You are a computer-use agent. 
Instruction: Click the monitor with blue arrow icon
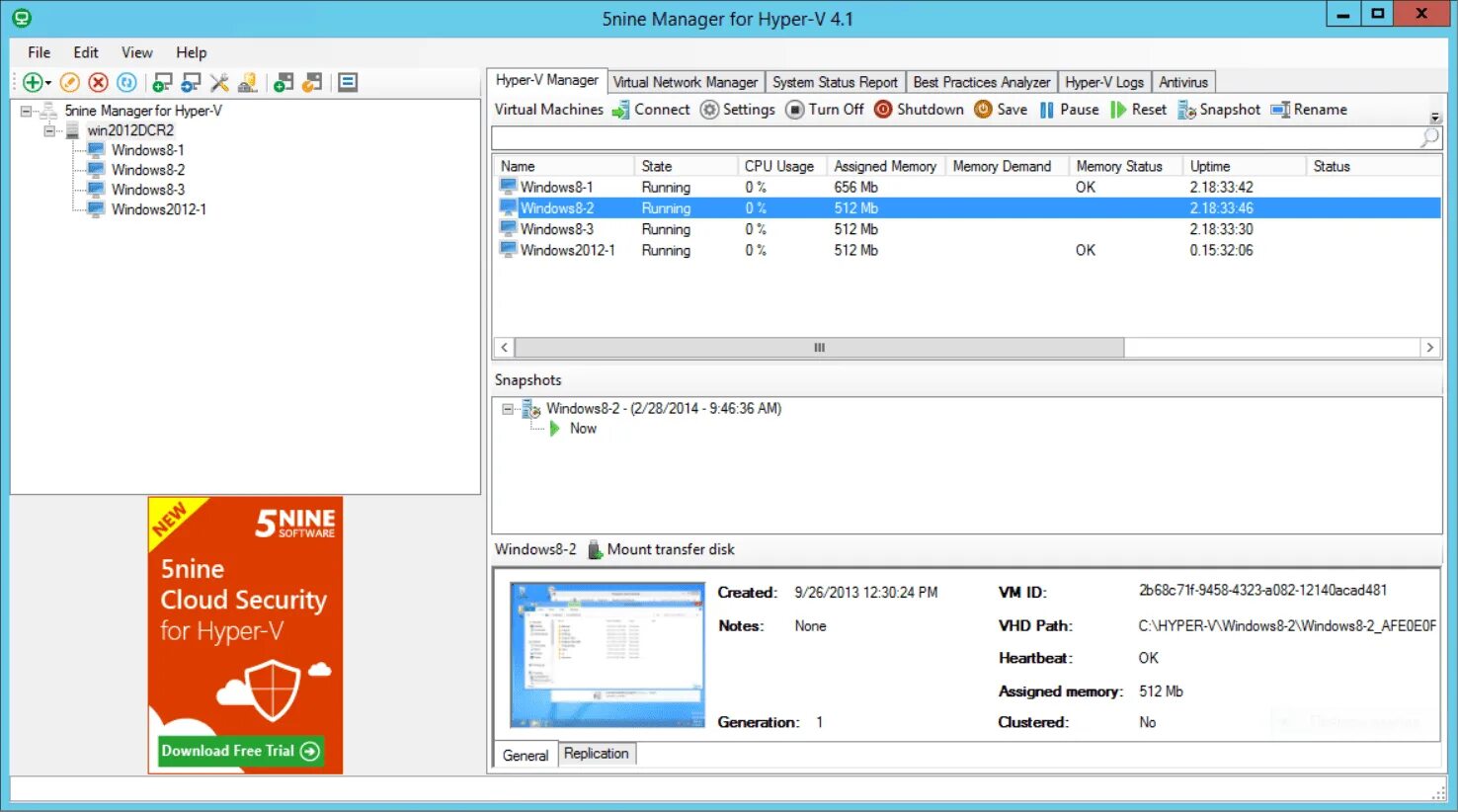coord(192,83)
